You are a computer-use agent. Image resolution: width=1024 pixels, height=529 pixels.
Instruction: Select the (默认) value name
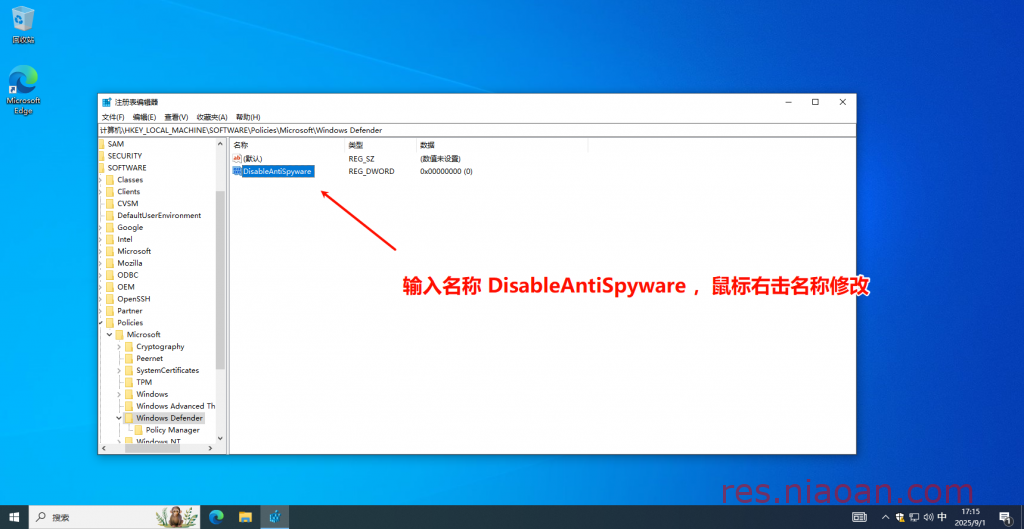[253, 159]
